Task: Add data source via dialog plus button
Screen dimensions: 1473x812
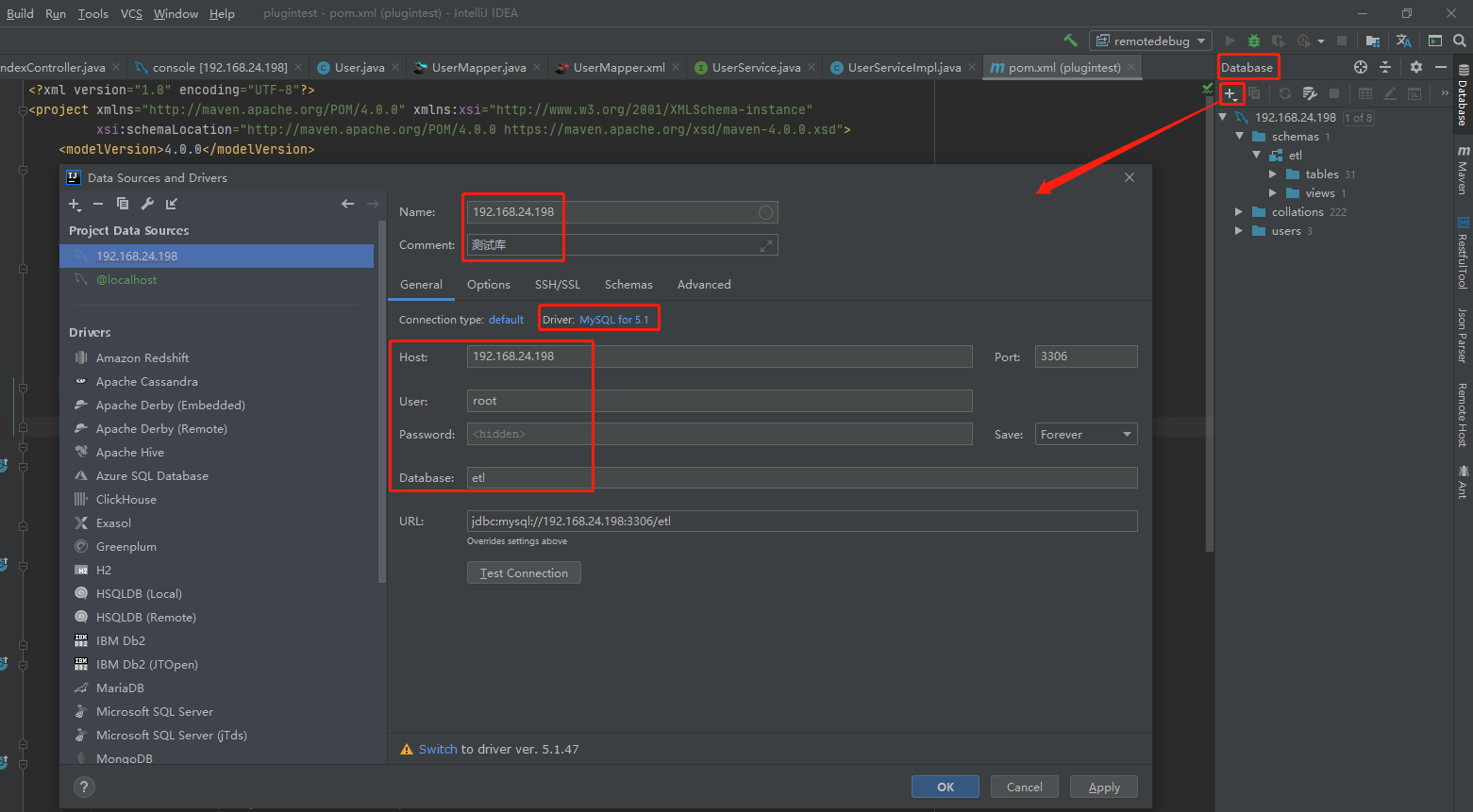Action: coord(75,204)
